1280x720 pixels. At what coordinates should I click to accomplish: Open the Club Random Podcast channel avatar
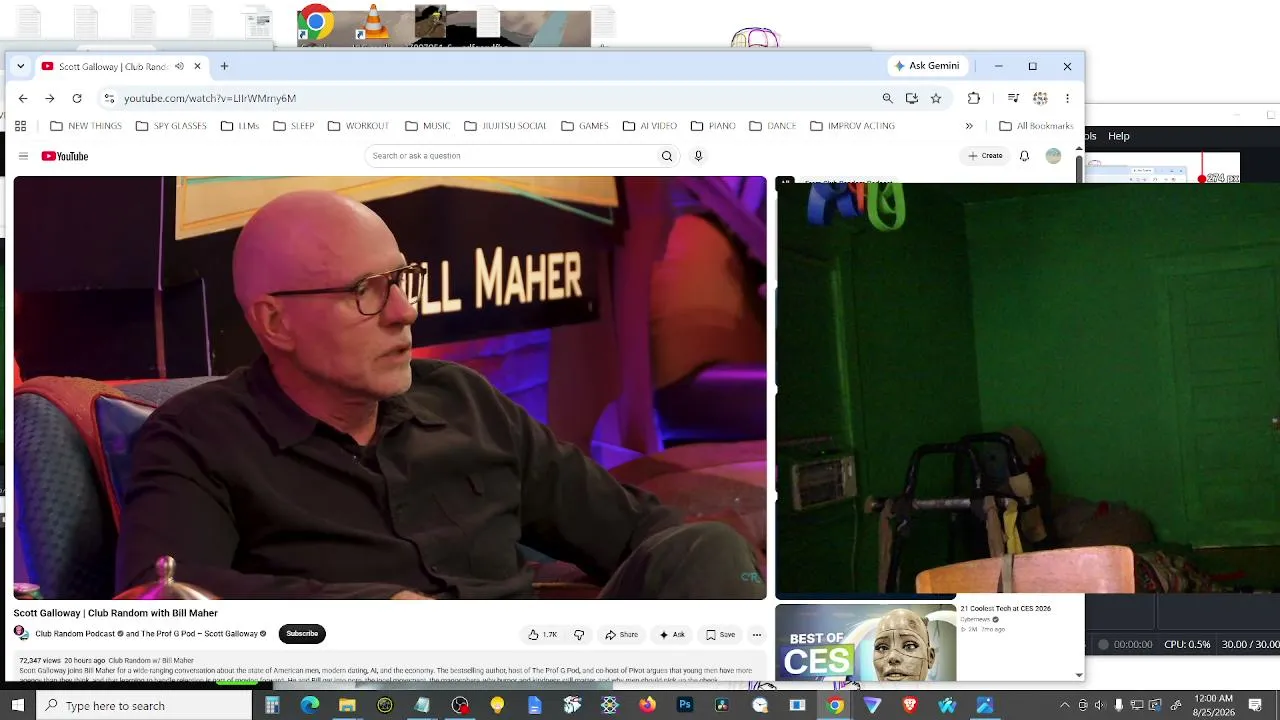[x=21, y=633]
